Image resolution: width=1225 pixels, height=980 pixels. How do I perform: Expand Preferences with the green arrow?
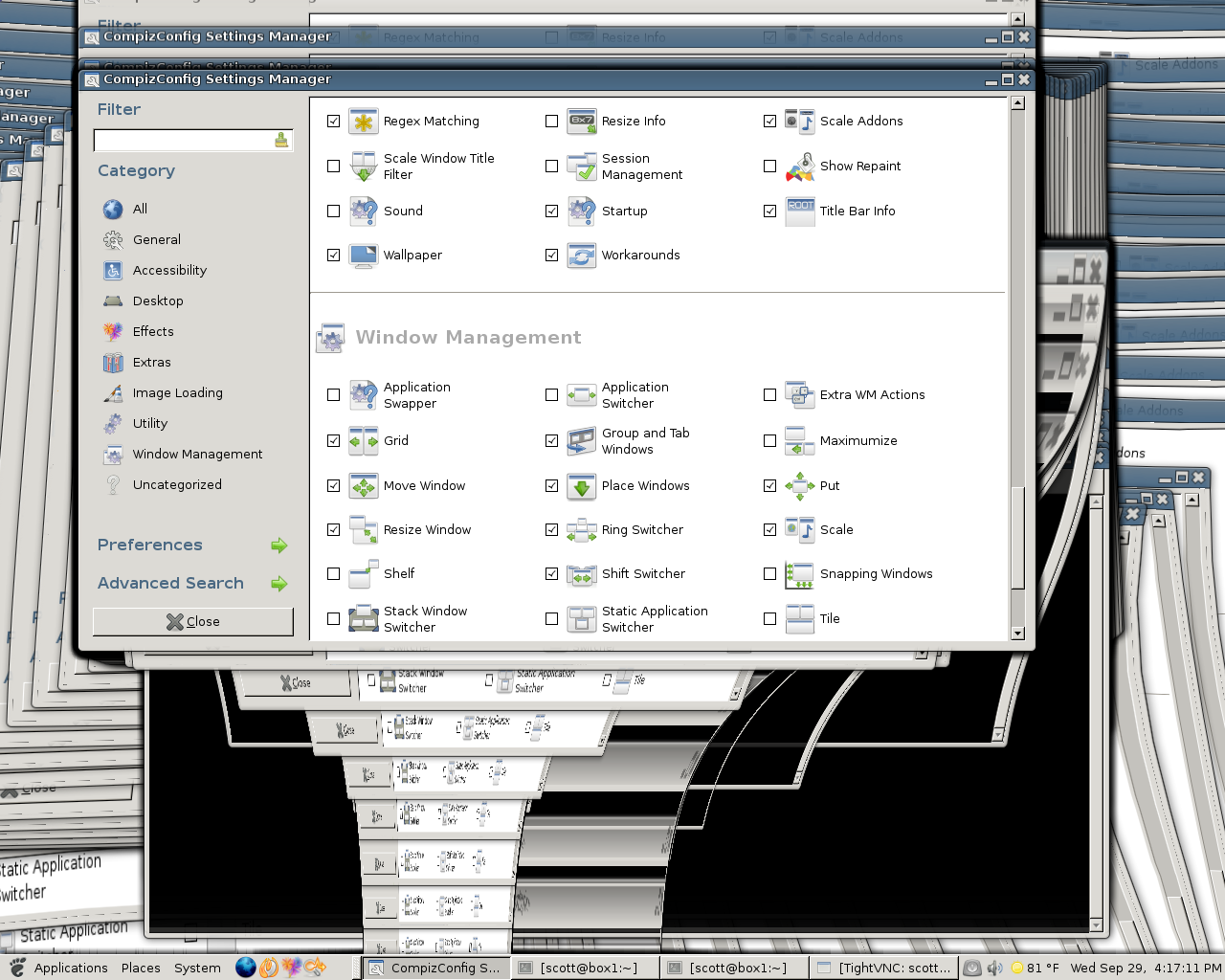coord(278,546)
